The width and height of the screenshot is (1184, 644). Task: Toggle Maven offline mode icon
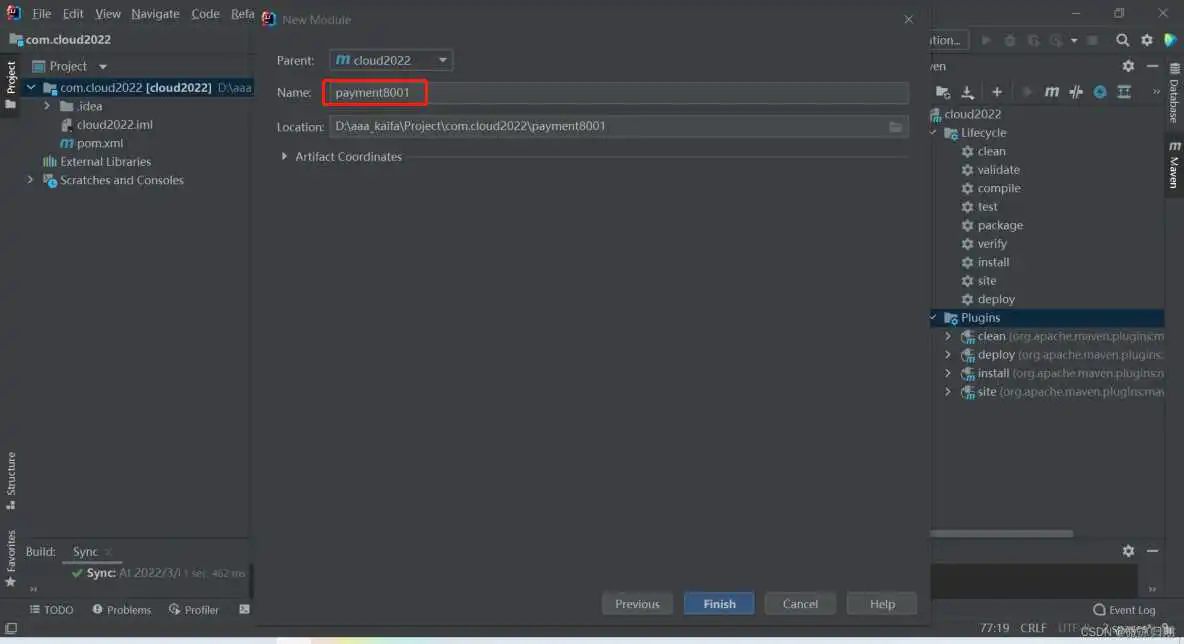pyautogui.click(x=1076, y=92)
